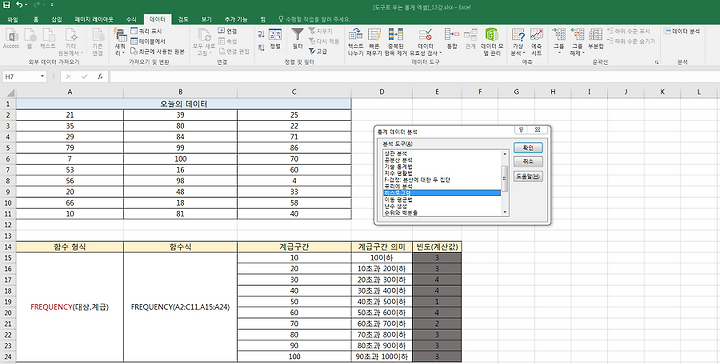This screenshot has width=720, height=364.
Task: Select 상관 분석 in the analysis tool list
Action: tap(396, 154)
